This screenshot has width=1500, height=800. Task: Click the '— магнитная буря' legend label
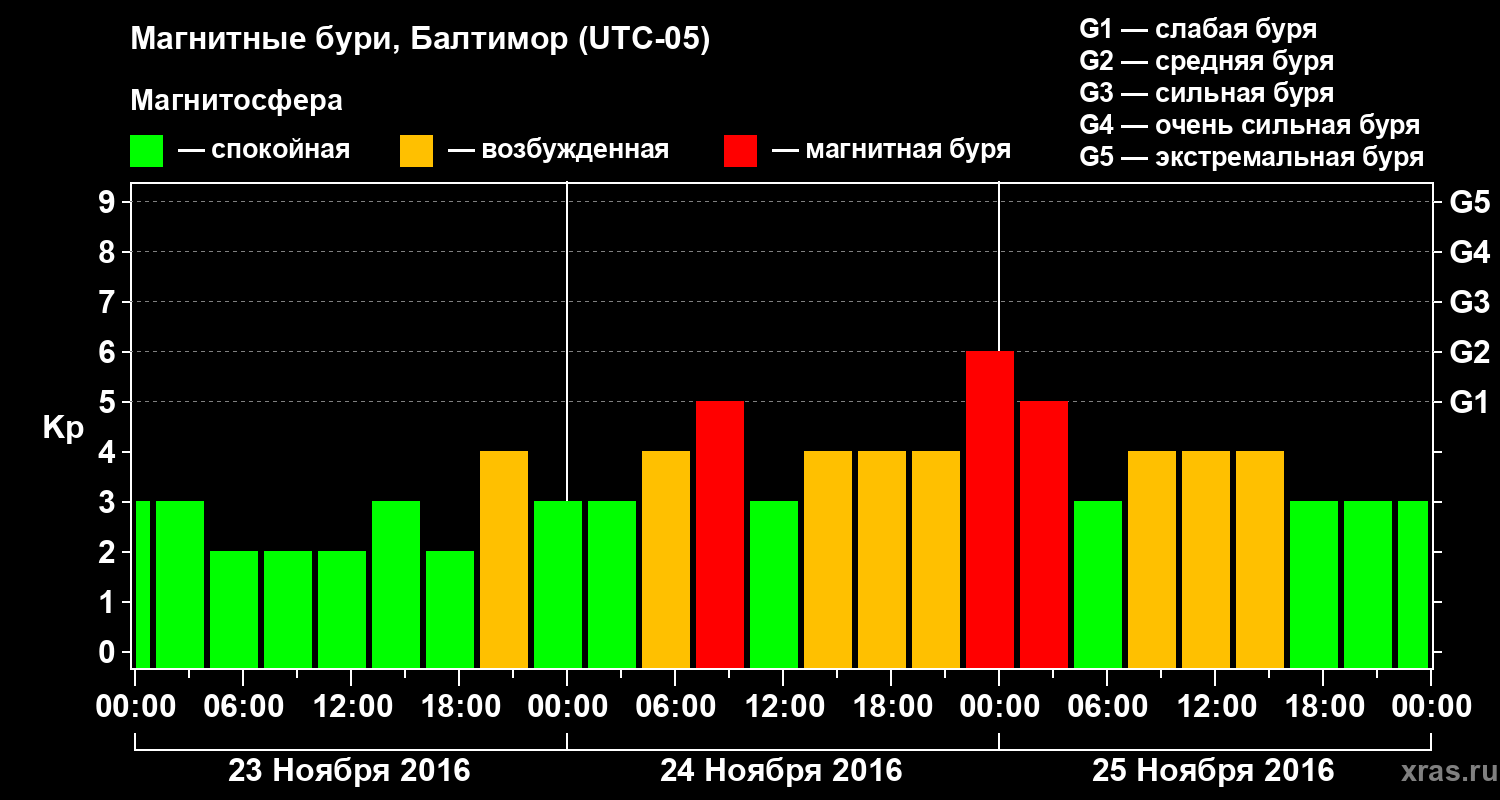892,150
